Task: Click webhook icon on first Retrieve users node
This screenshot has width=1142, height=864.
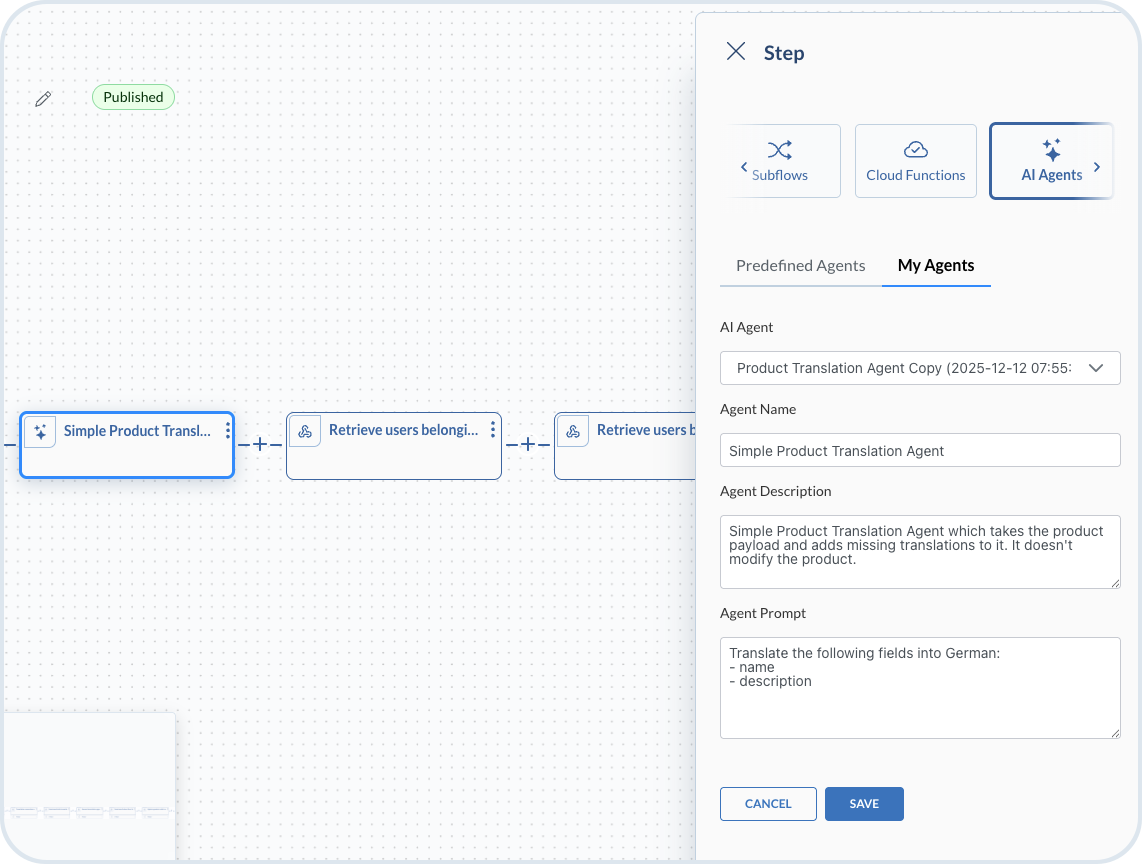Action: point(305,432)
